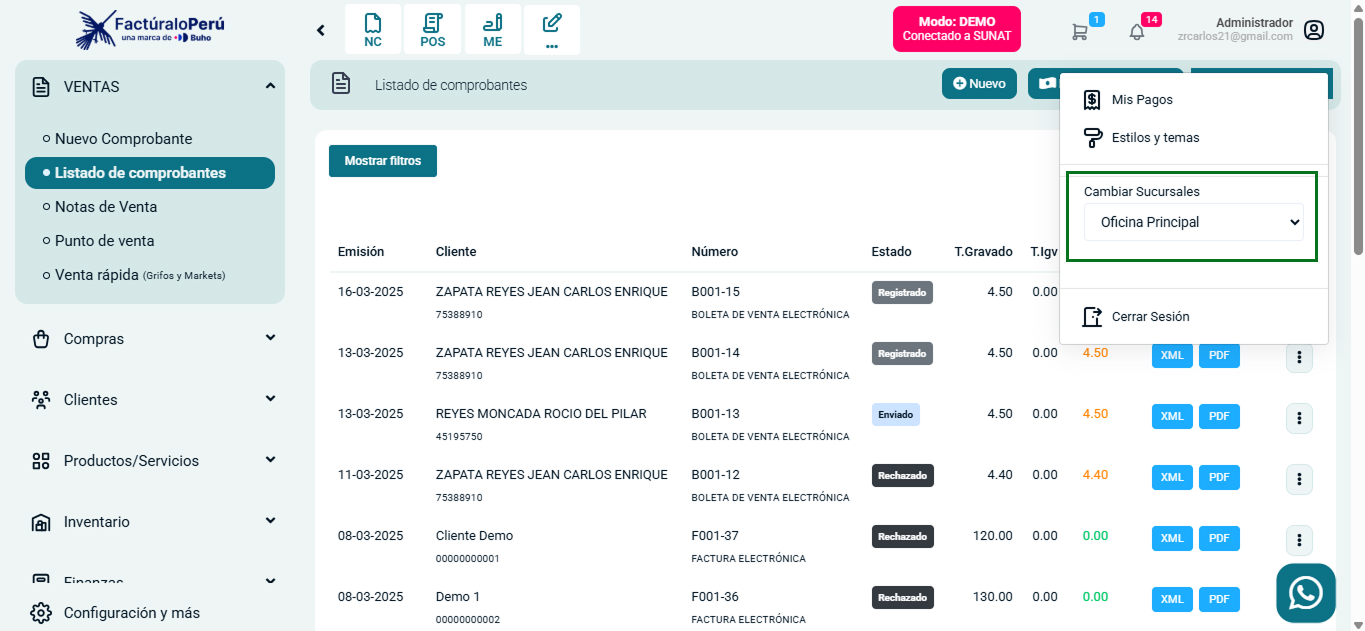
Task: Click the Compras shopping bag icon
Action: point(40,338)
